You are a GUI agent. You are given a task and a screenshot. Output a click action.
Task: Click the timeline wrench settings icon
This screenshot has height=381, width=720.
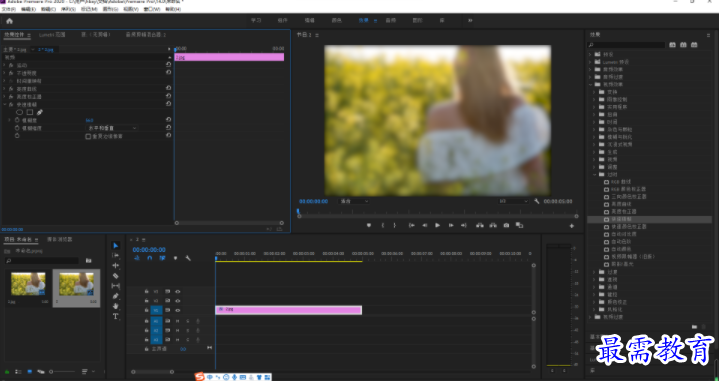coord(188,258)
